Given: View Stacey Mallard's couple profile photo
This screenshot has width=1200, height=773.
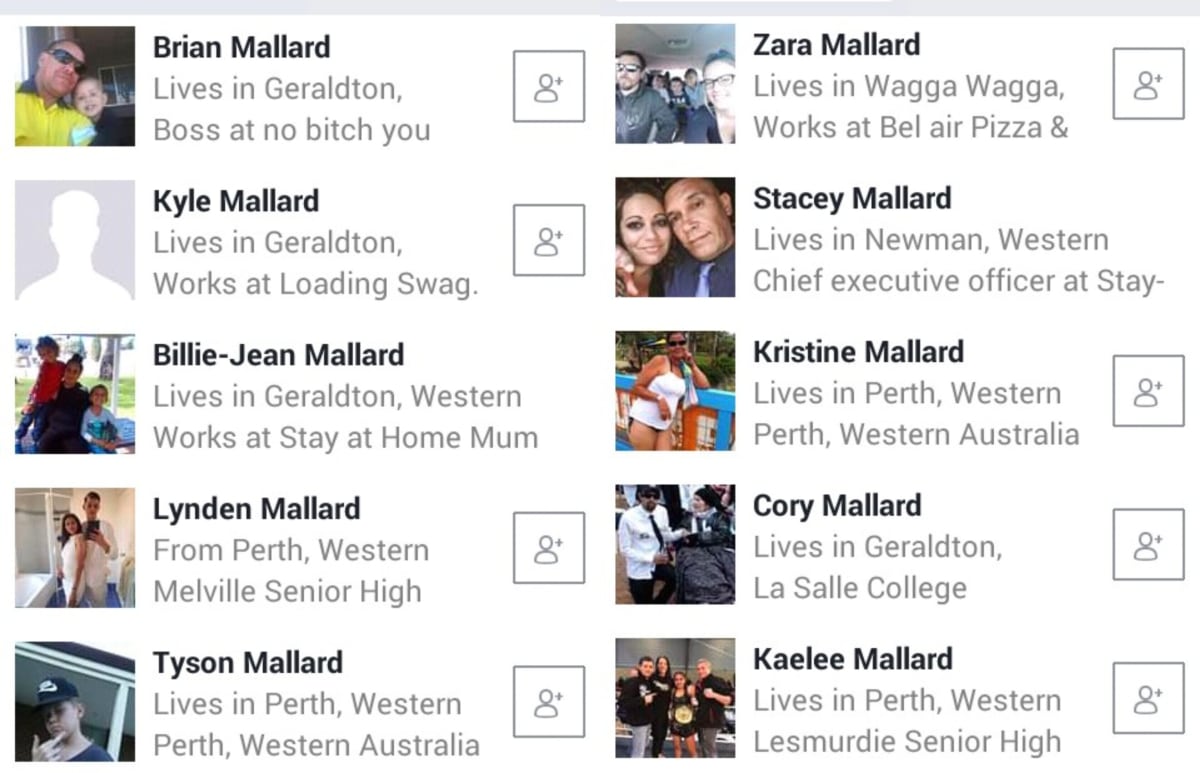Looking at the screenshot, I should click(x=675, y=238).
